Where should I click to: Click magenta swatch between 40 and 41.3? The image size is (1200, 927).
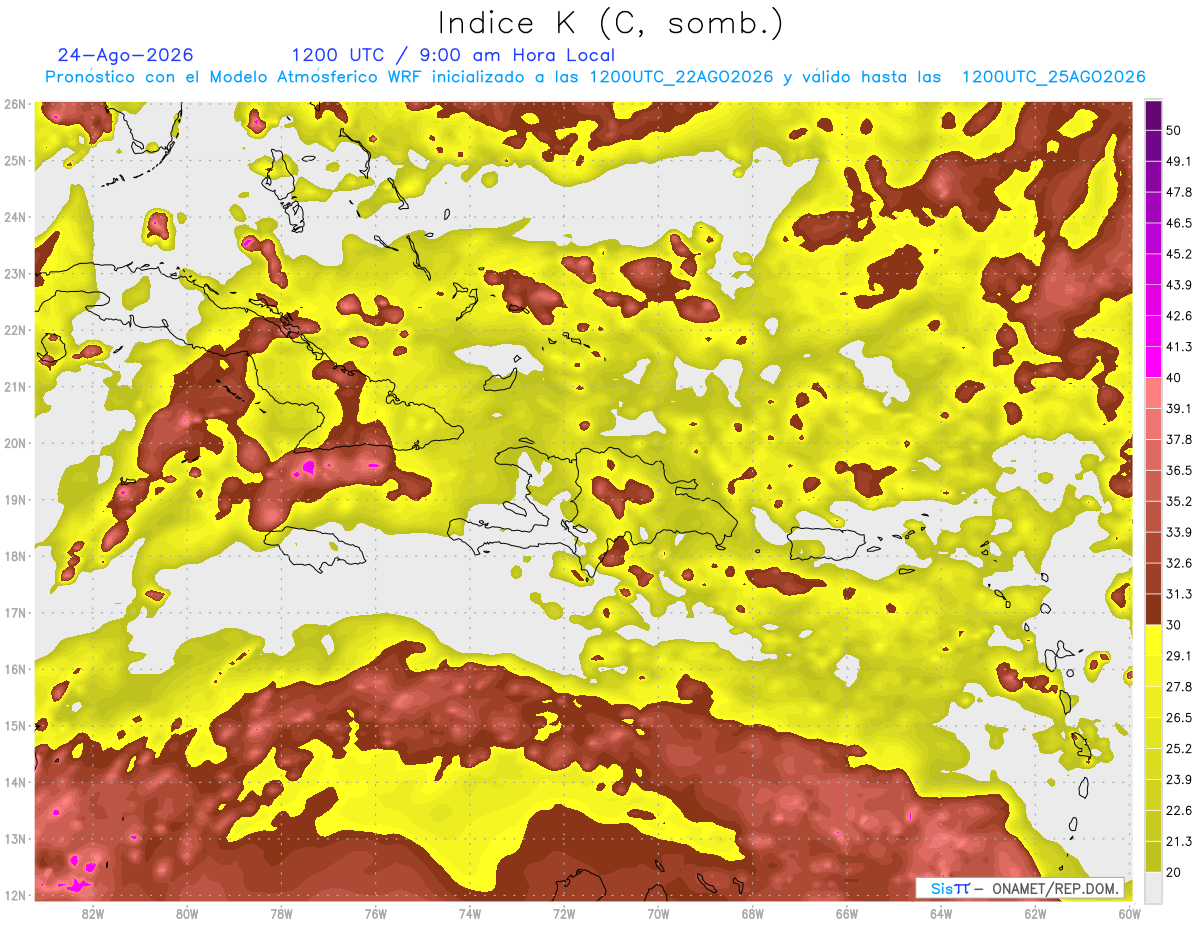(1153, 362)
